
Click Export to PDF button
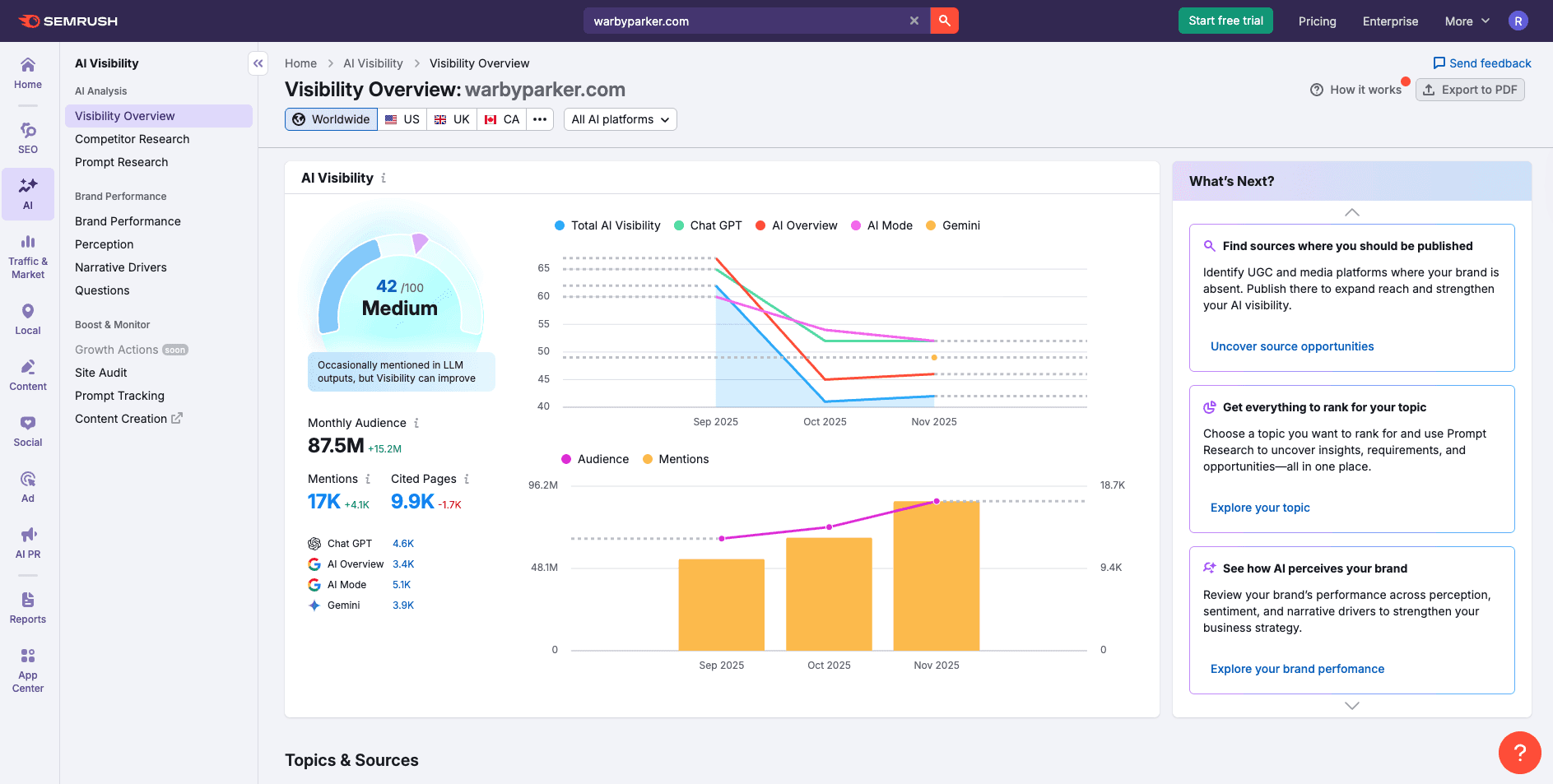tap(1470, 90)
